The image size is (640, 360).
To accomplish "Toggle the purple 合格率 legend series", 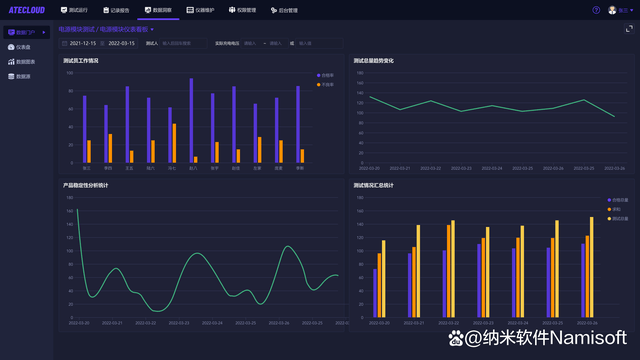I will click(325, 76).
